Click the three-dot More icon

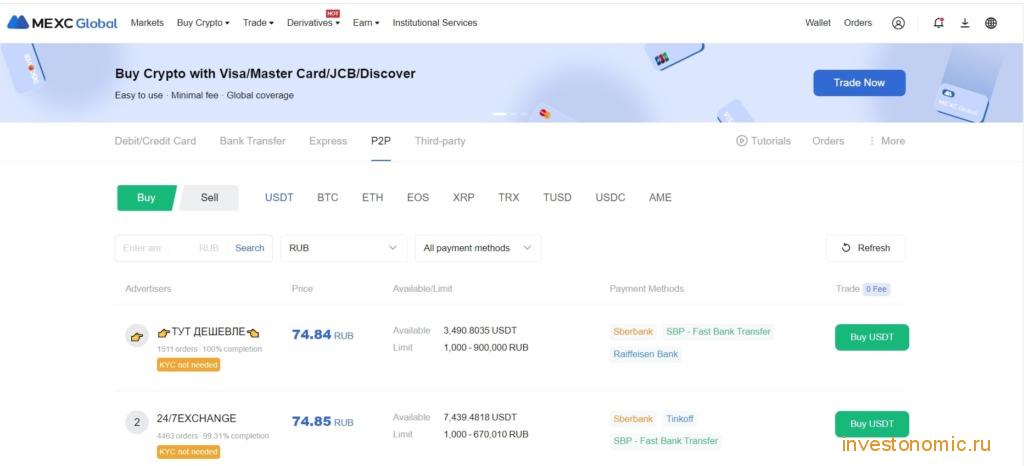click(x=872, y=141)
